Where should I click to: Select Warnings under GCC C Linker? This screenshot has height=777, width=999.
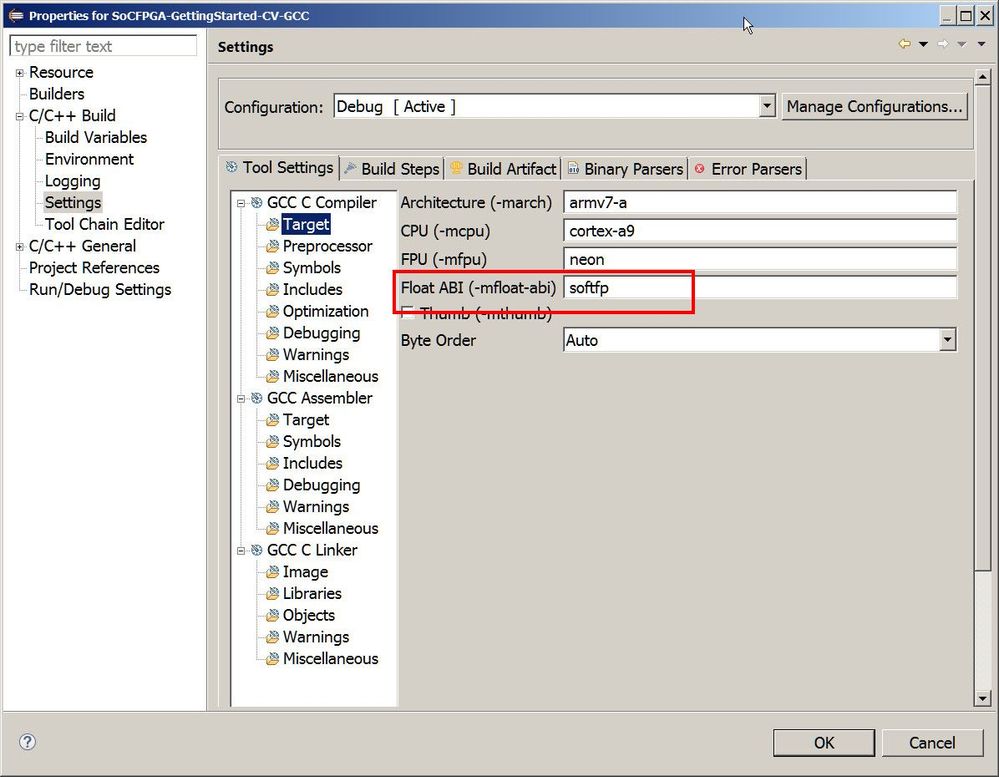click(316, 638)
